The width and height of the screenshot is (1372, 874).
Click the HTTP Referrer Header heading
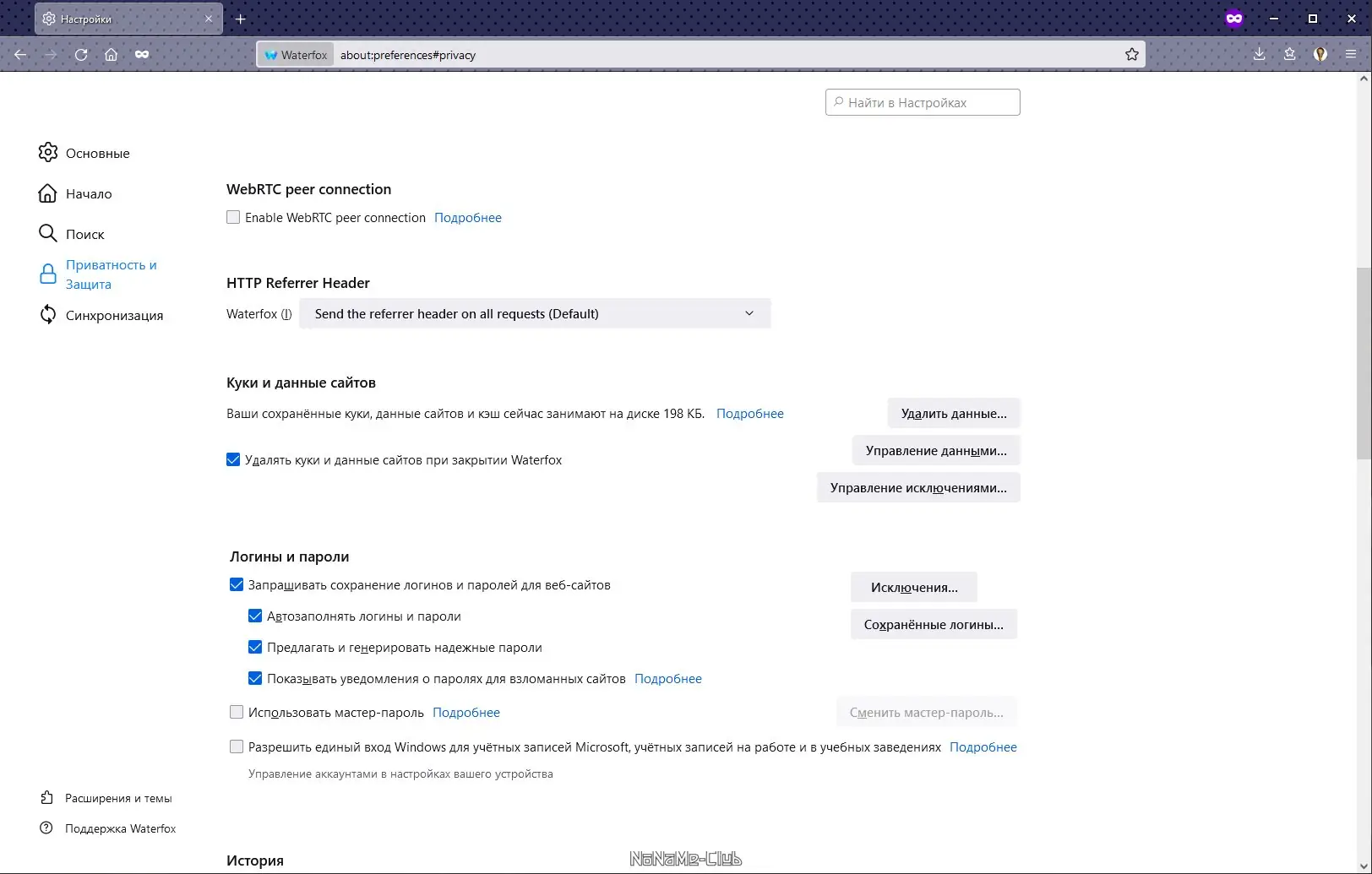(x=298, y=283)
